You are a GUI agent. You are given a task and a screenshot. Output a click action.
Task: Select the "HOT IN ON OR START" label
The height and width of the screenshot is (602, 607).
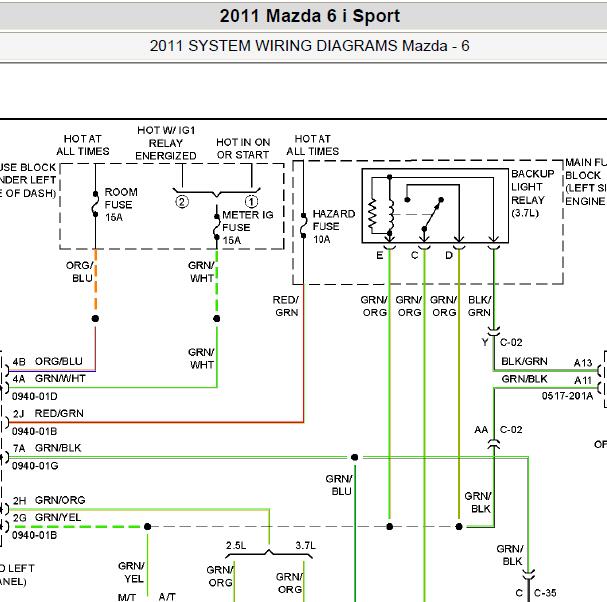point(243,149)
